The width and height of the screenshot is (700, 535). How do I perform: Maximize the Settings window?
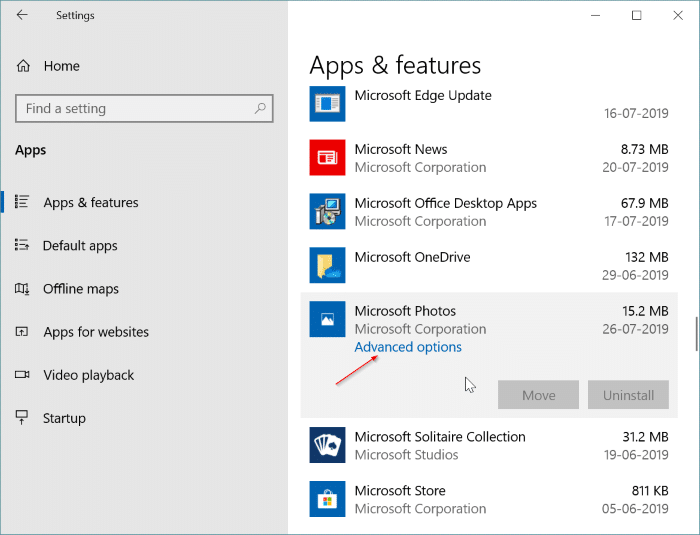pos(637,15)
